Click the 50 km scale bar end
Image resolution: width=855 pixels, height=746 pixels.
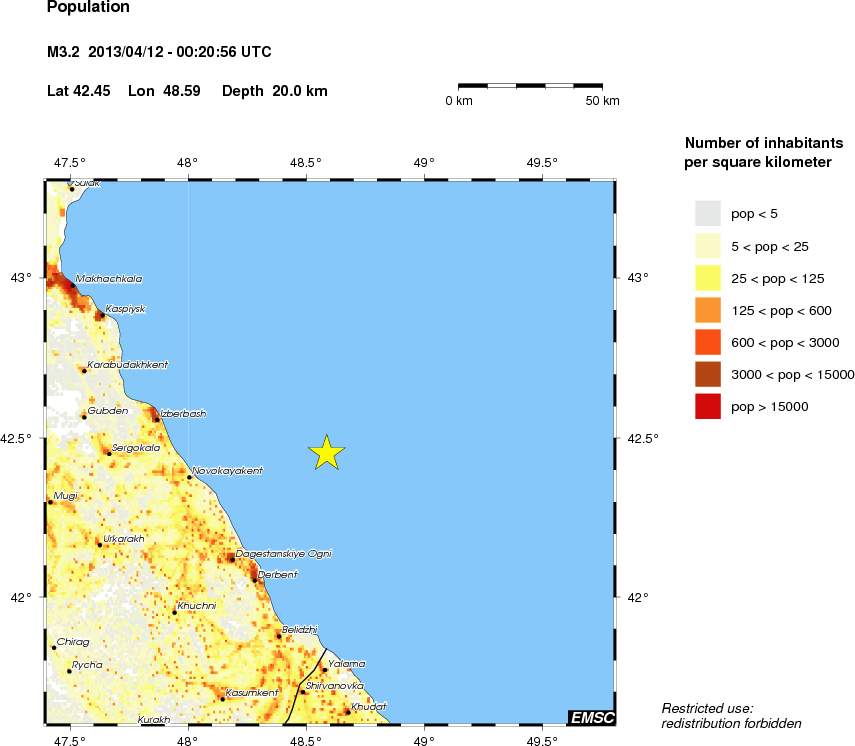(602, 86)
